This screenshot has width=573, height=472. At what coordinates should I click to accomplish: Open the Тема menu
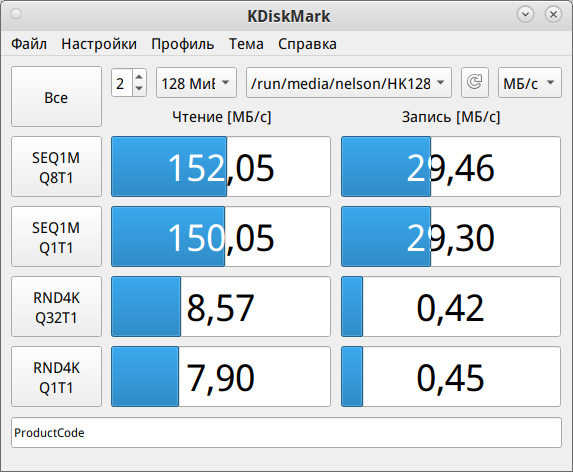pos(246,44)
